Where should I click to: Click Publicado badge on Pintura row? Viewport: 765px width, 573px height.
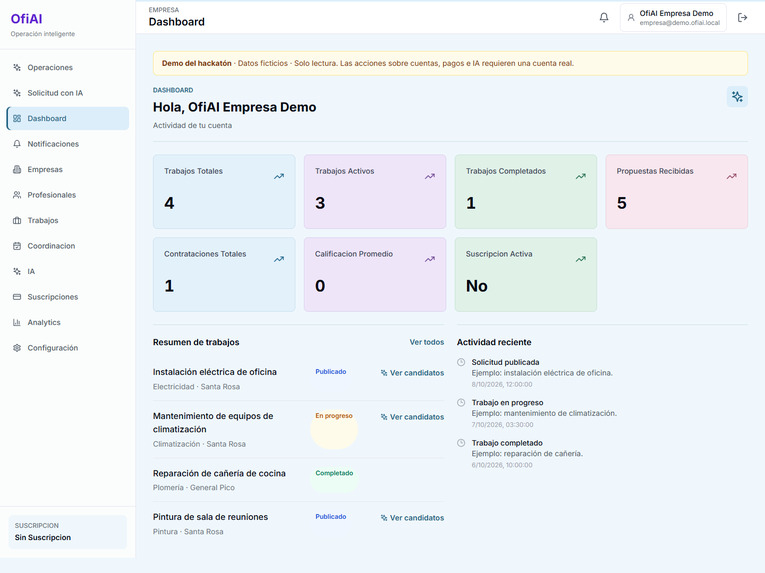pyautogui.click(x=331, y=516)
